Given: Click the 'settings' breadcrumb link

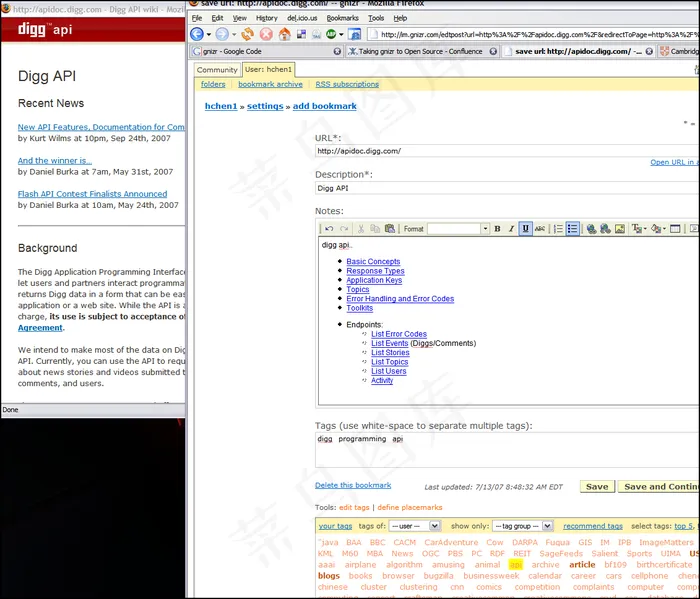Looking at the screenshot, I should click(265, 106).
